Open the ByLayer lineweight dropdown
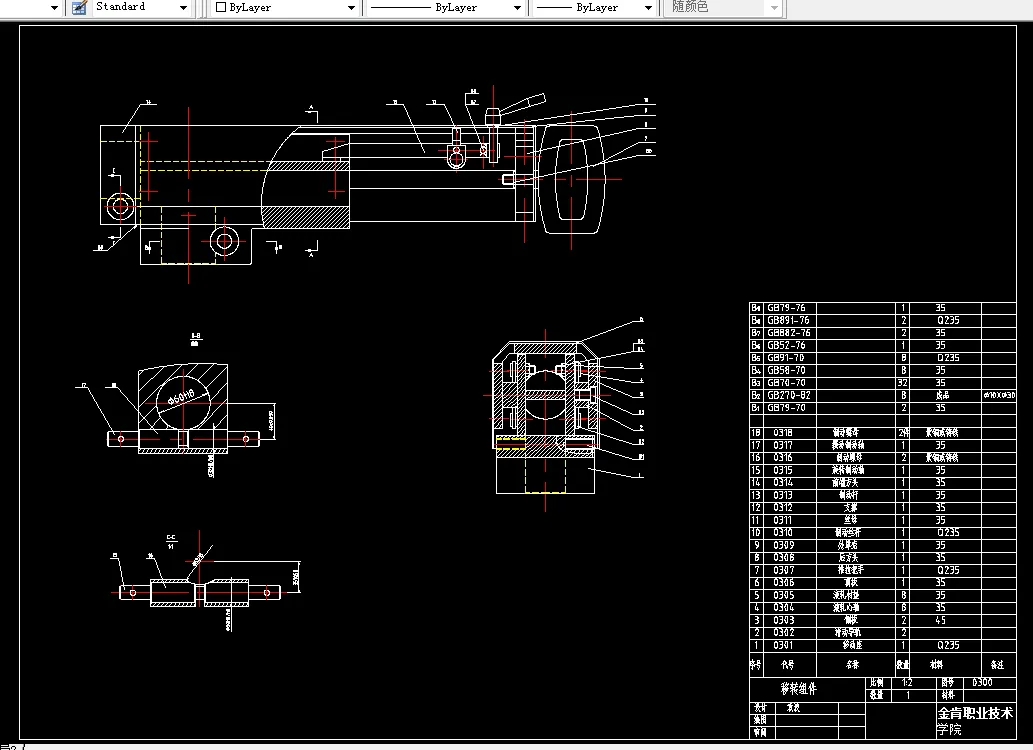 tap(648, 8)
